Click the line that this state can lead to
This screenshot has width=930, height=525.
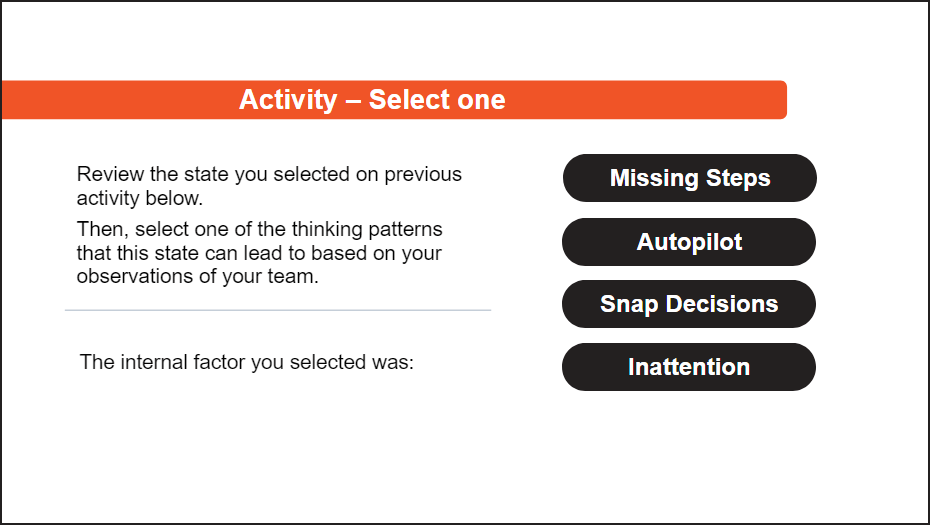click(259, 253)
